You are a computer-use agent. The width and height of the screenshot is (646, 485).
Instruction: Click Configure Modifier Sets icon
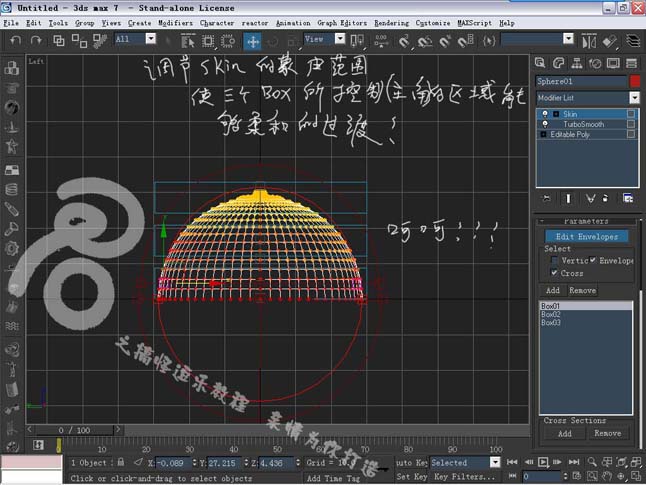[x=628, y=199]
